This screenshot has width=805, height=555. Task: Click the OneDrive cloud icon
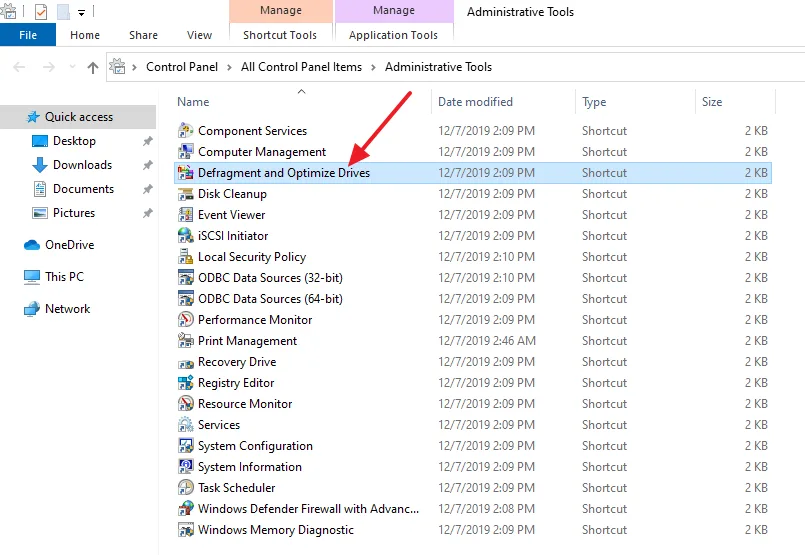32,245
